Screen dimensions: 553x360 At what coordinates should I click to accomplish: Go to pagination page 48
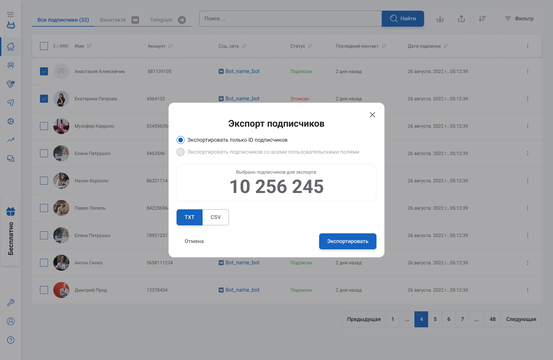tap(492, 319)
